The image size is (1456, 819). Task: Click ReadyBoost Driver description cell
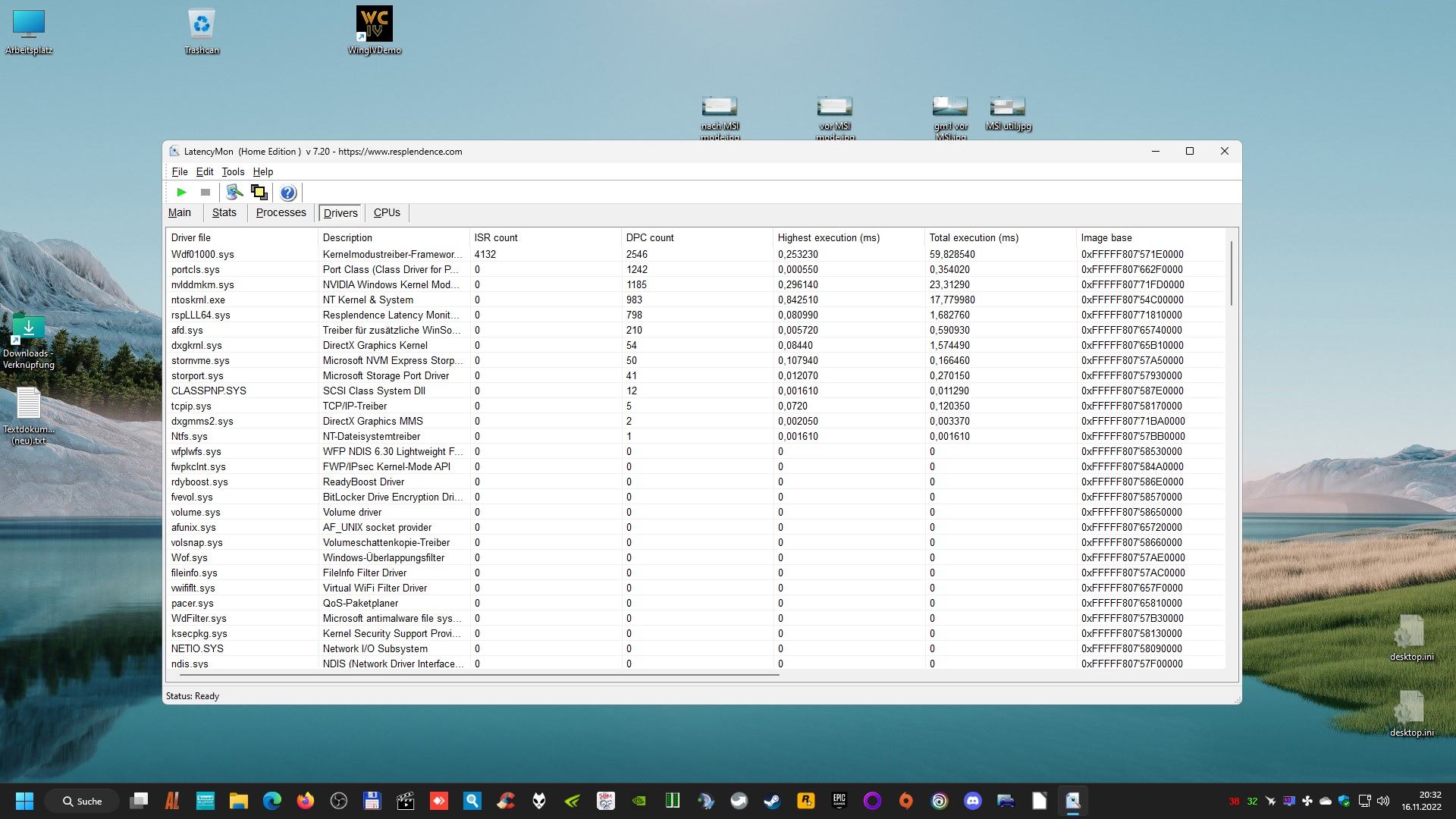pyautogui.click(x=363, y=482)
